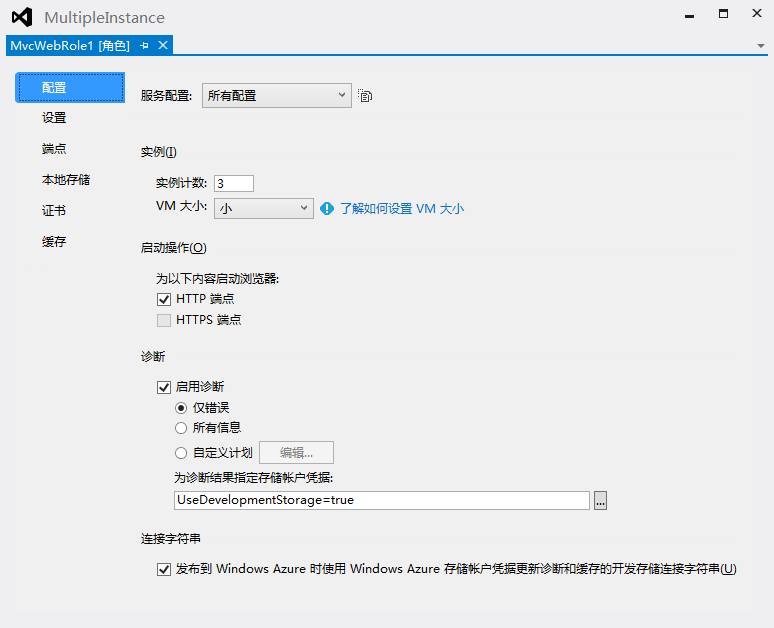Click the 诊断 section heading
Image resolution: width=774 pixels, height=628 pixels.
point(153,356)
